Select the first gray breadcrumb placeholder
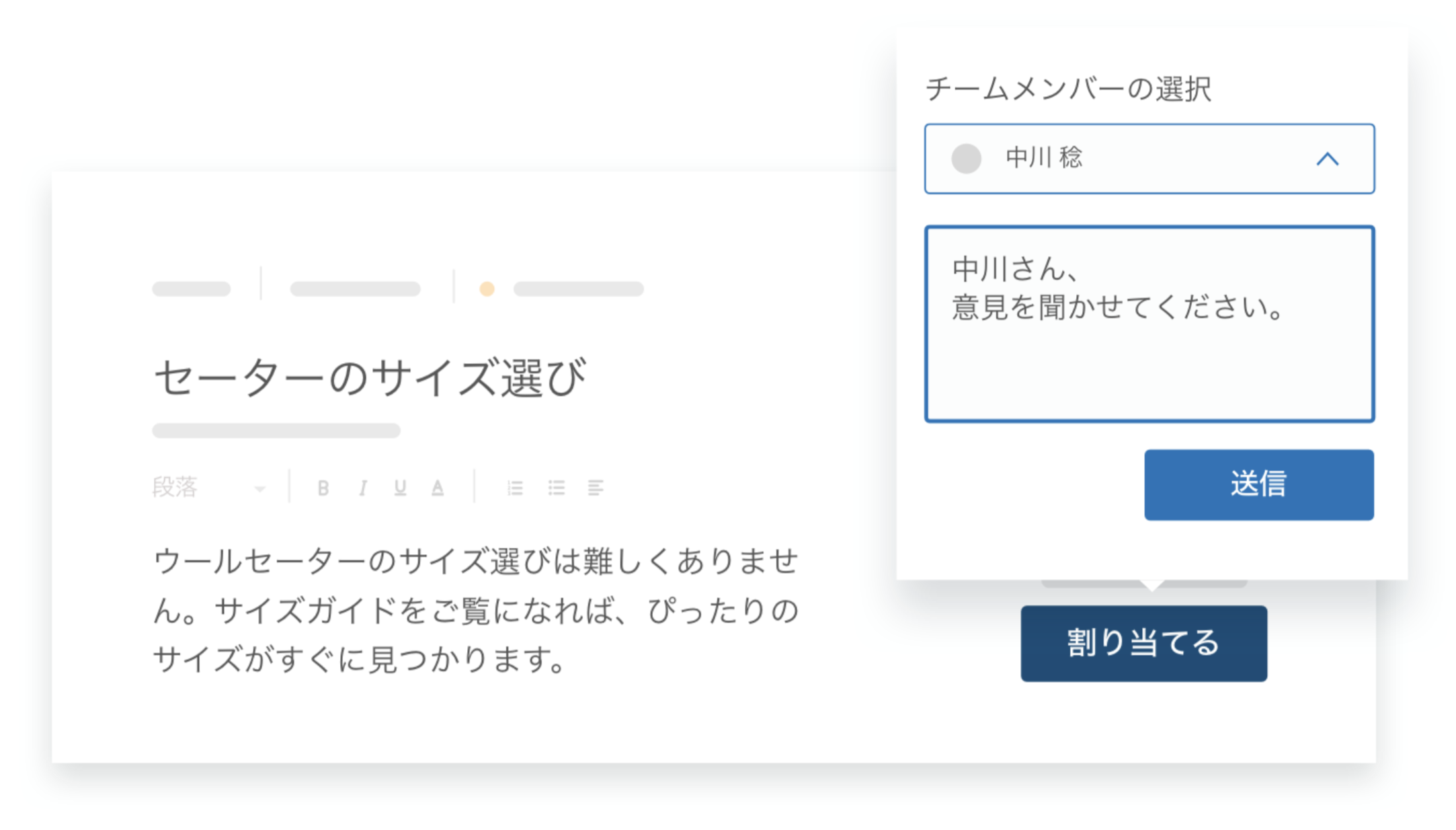 [192, 289]
